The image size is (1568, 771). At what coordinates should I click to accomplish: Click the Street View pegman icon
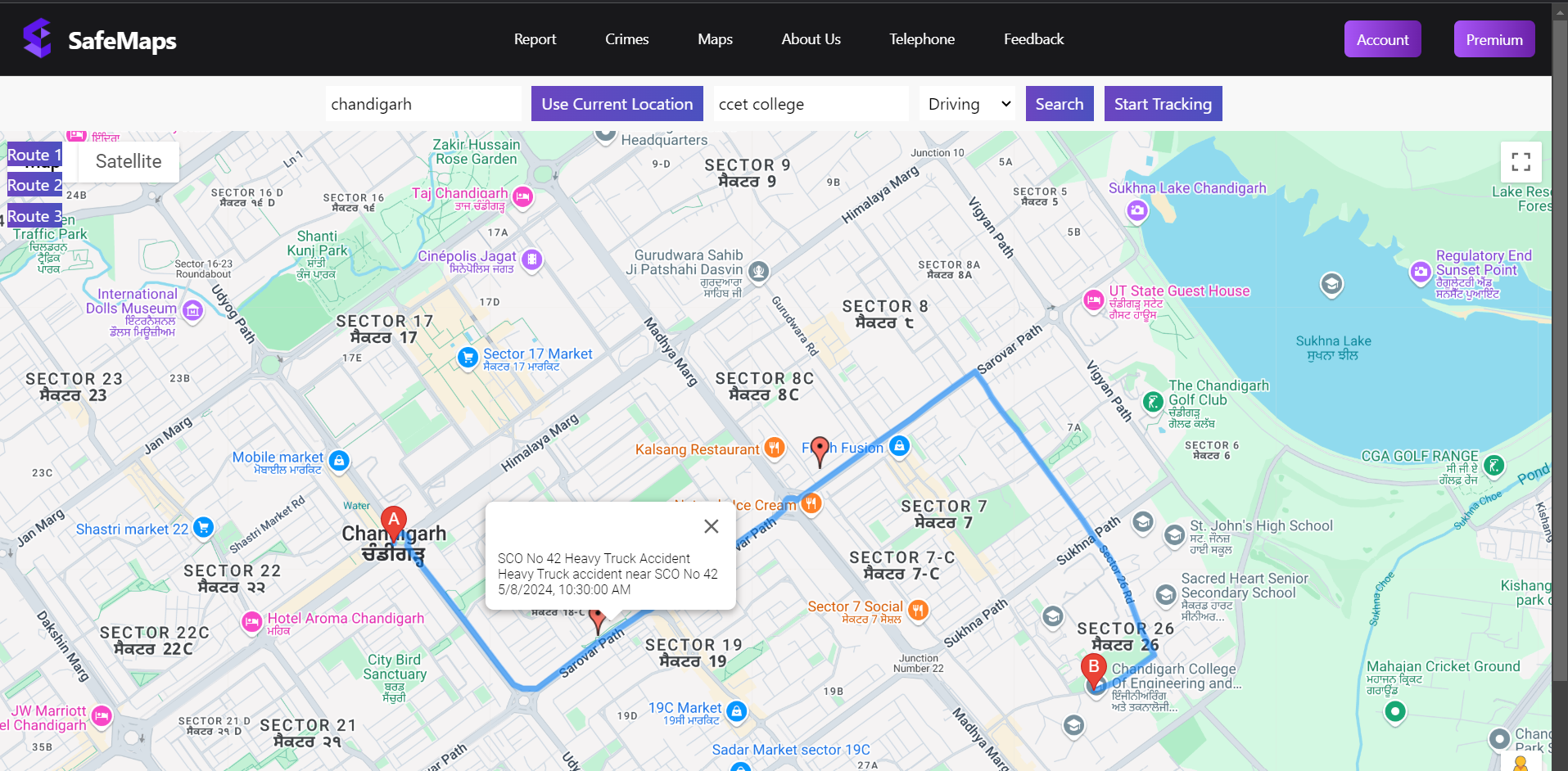click(x=1521, y=762)
